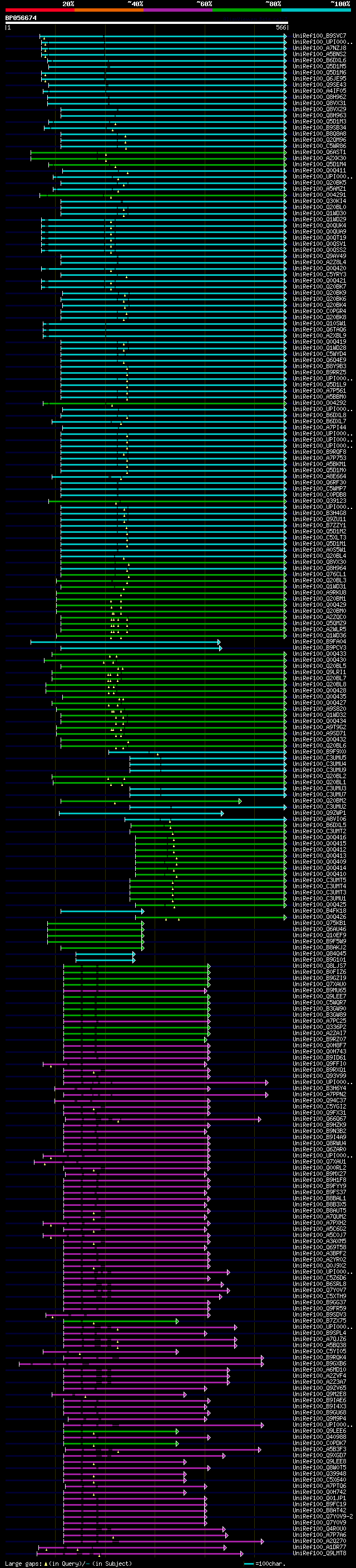This screenshot has width=356, height=1568.
Task: Select hit label UniRef100_A9SD71
Action: point(319,734)
